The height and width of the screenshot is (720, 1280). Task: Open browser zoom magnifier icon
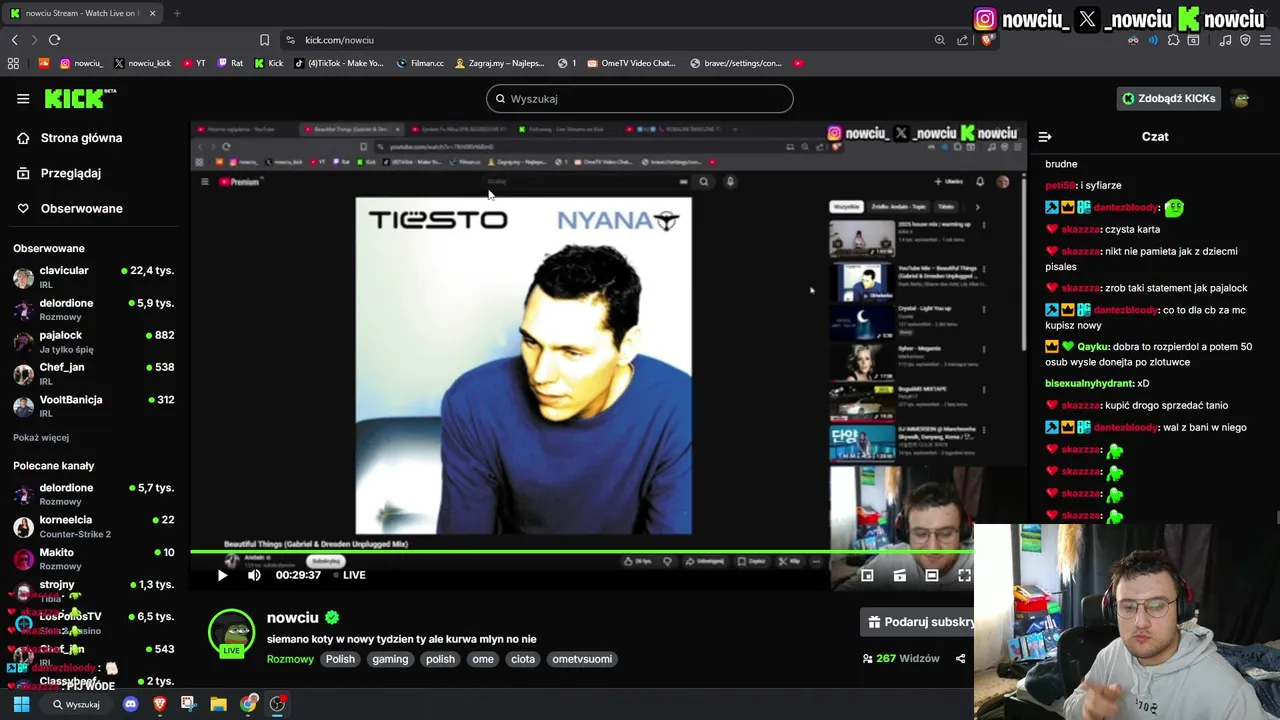[x=940, y=40]
